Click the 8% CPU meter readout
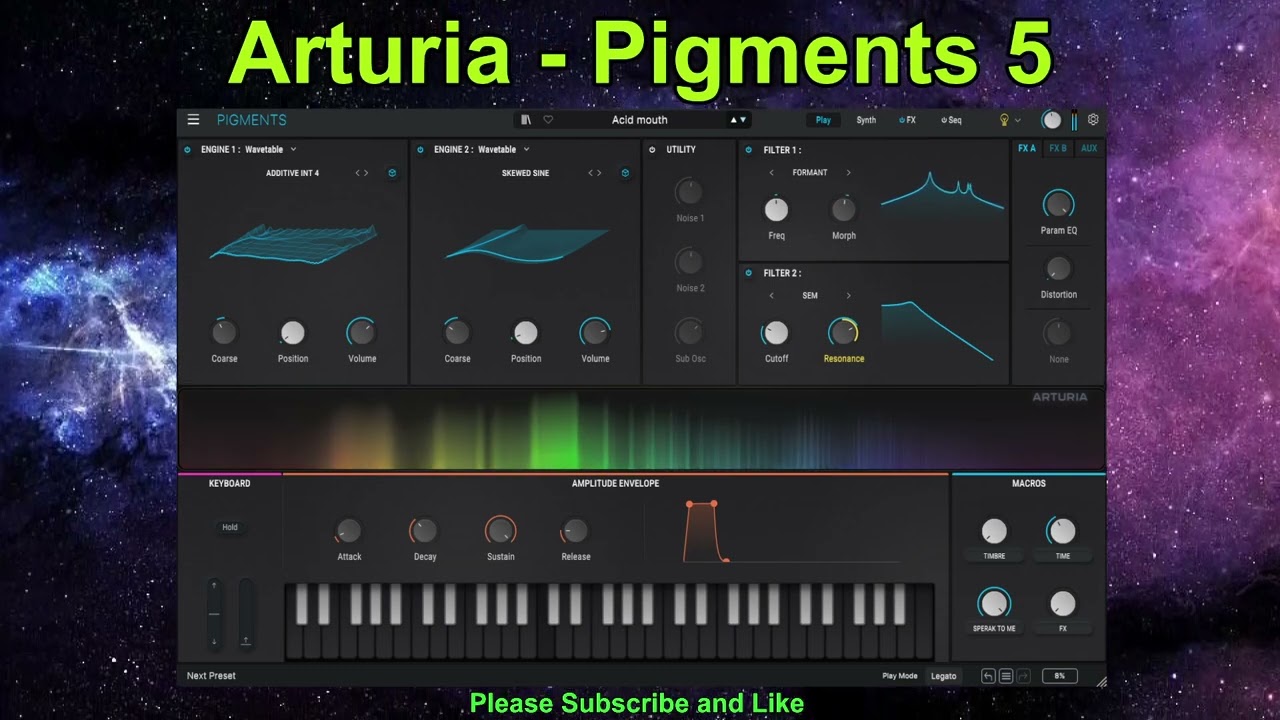Image resolution: width=1280 pixels, height=720 pixels. [x=1060, y=676]
